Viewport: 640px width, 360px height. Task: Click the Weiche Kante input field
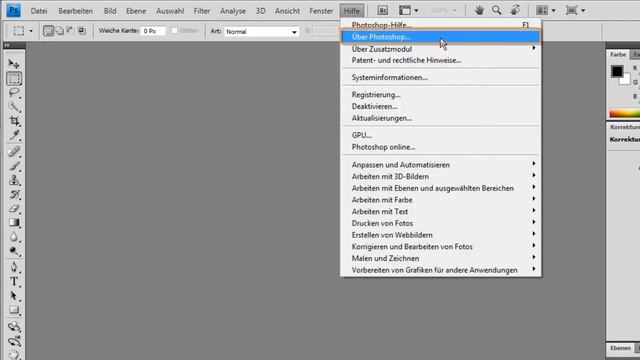(x=153, y=31)
